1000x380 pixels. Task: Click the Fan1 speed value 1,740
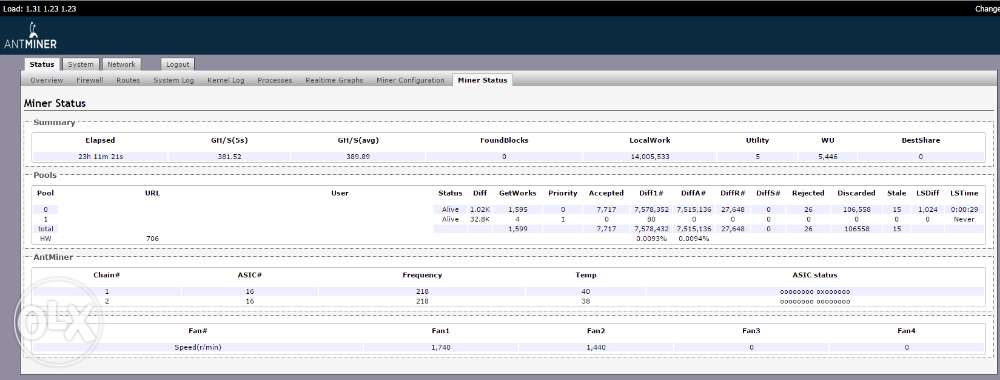click(x=440, y=347)
